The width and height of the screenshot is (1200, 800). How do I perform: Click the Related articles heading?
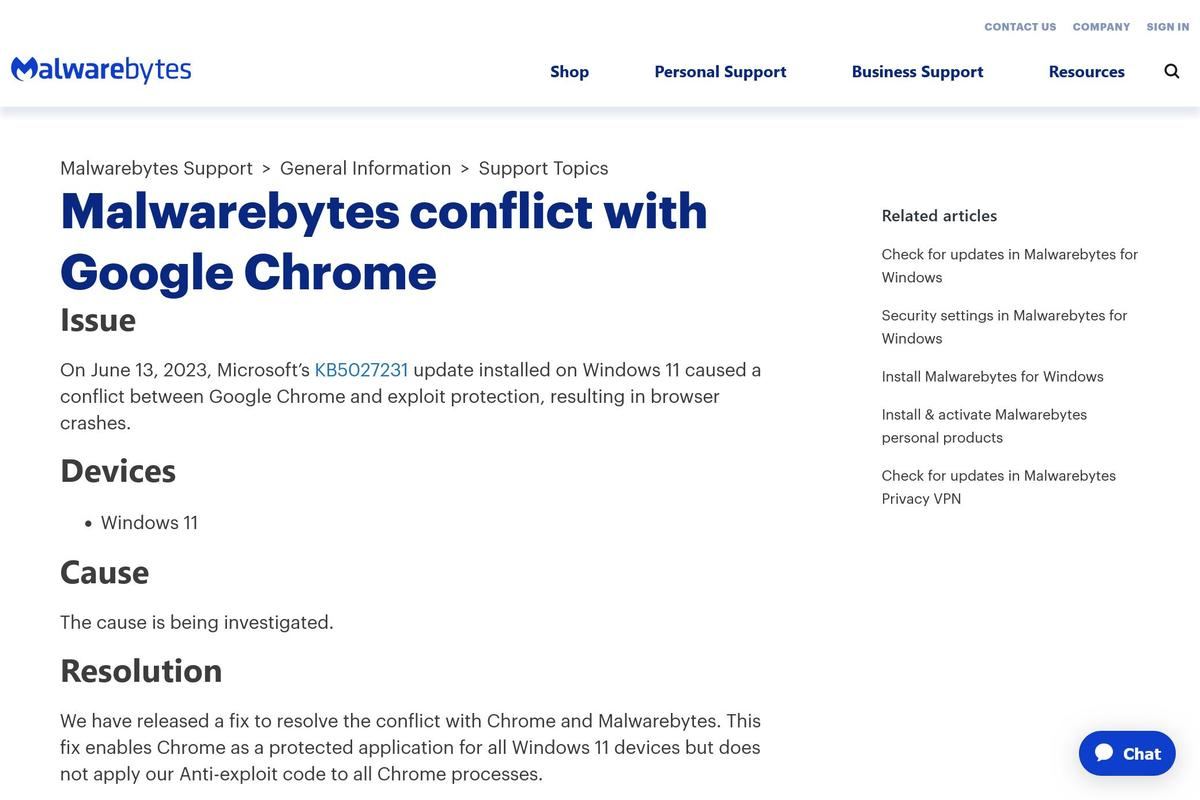tap(939, 216)
